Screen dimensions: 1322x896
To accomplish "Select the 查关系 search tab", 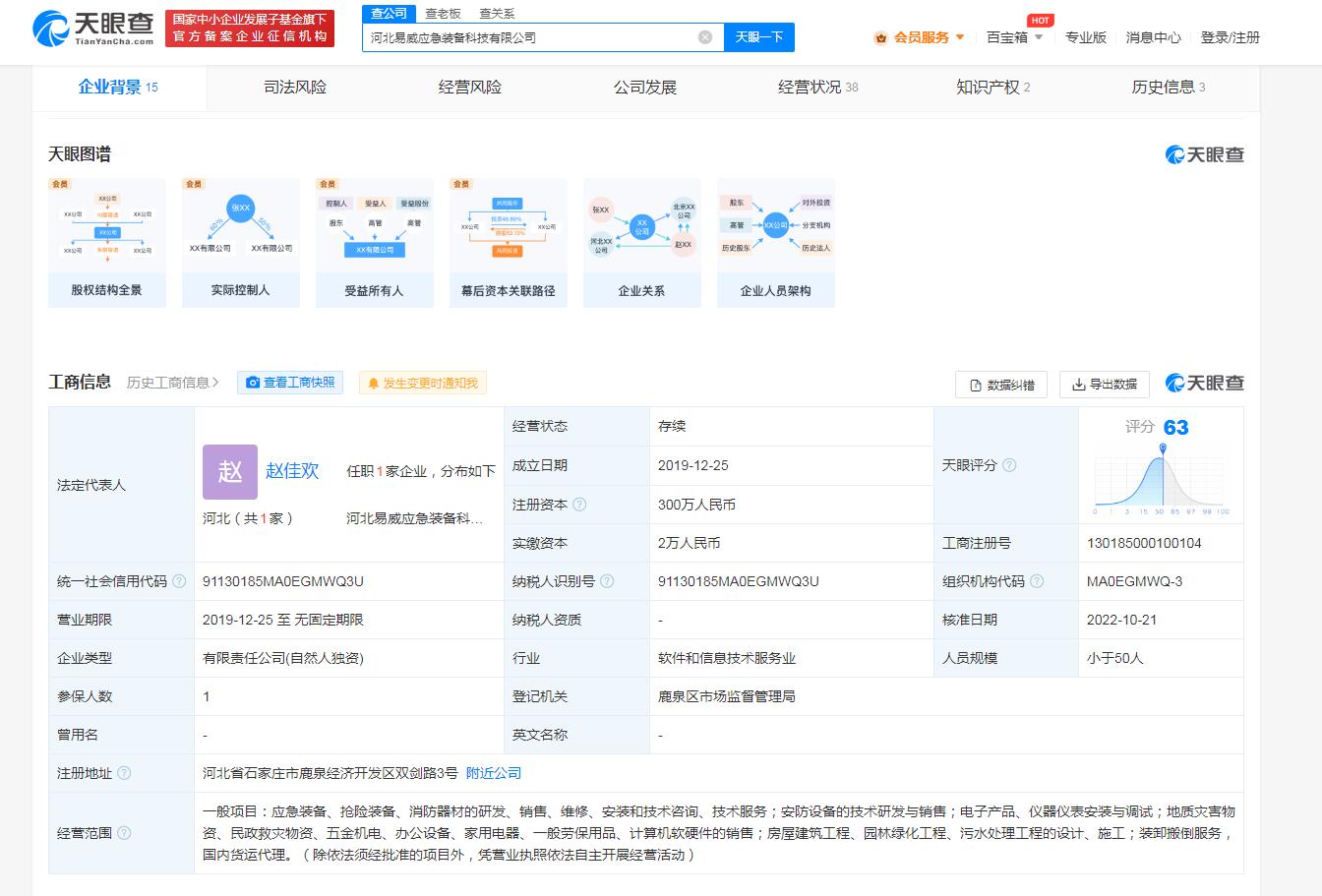I will 497,14.
